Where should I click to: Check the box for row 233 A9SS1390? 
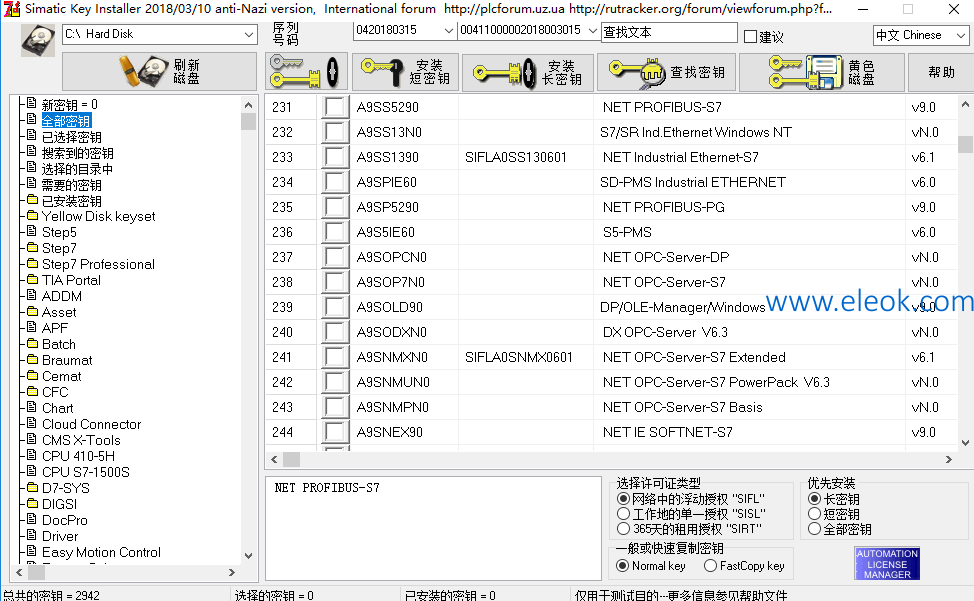click(334, 156)
